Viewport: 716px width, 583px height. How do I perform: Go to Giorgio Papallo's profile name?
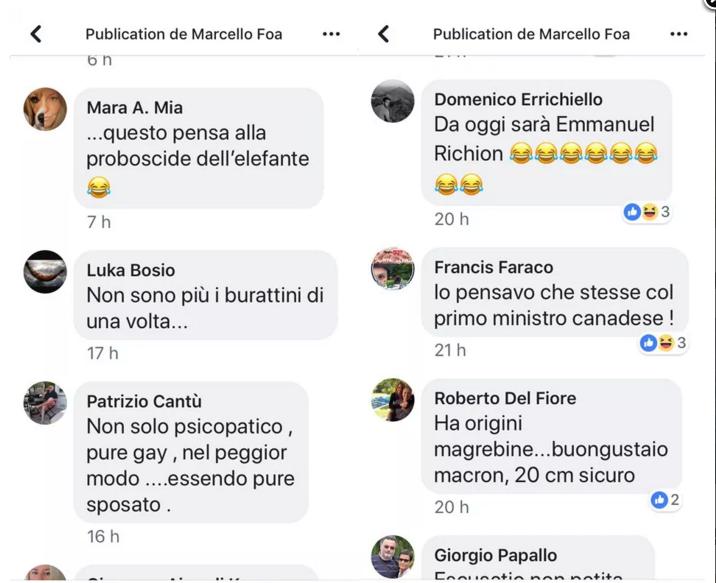tap(495, 555)
